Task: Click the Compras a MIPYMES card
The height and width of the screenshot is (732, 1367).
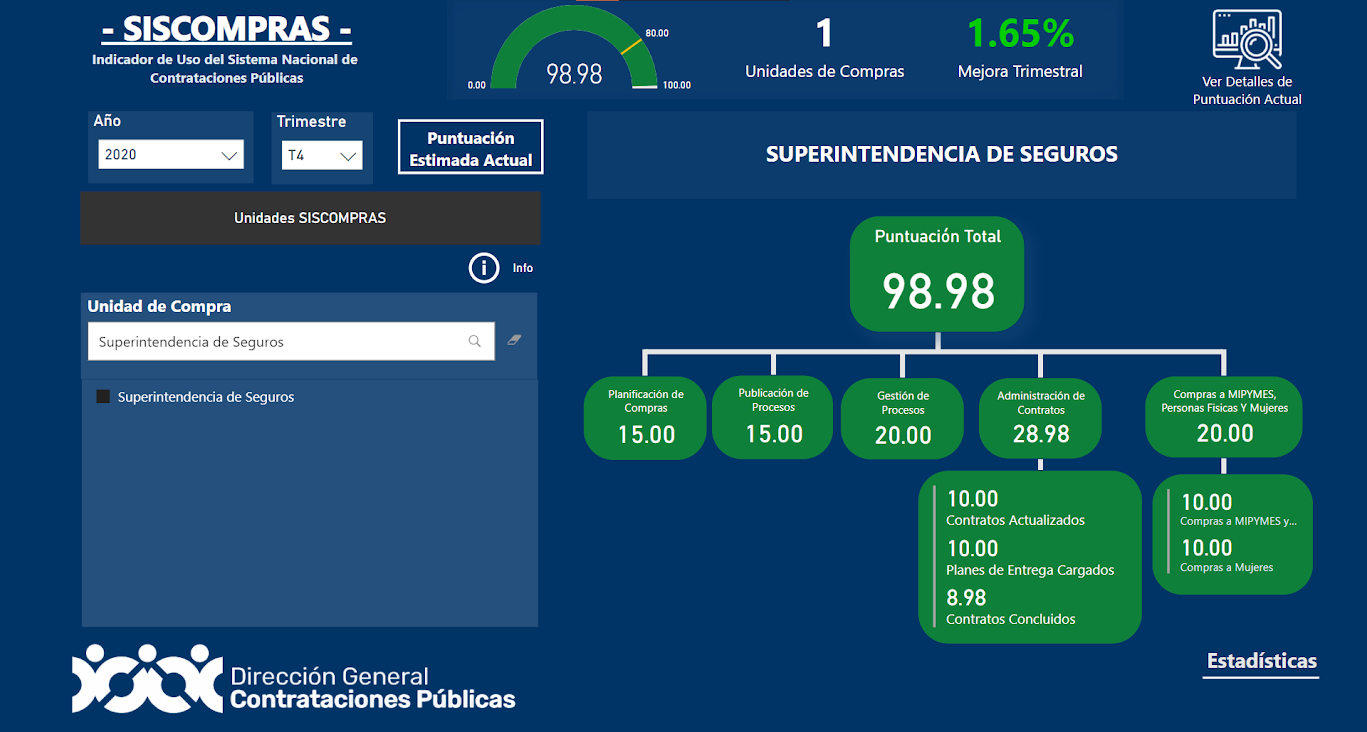Action: 1223,417
